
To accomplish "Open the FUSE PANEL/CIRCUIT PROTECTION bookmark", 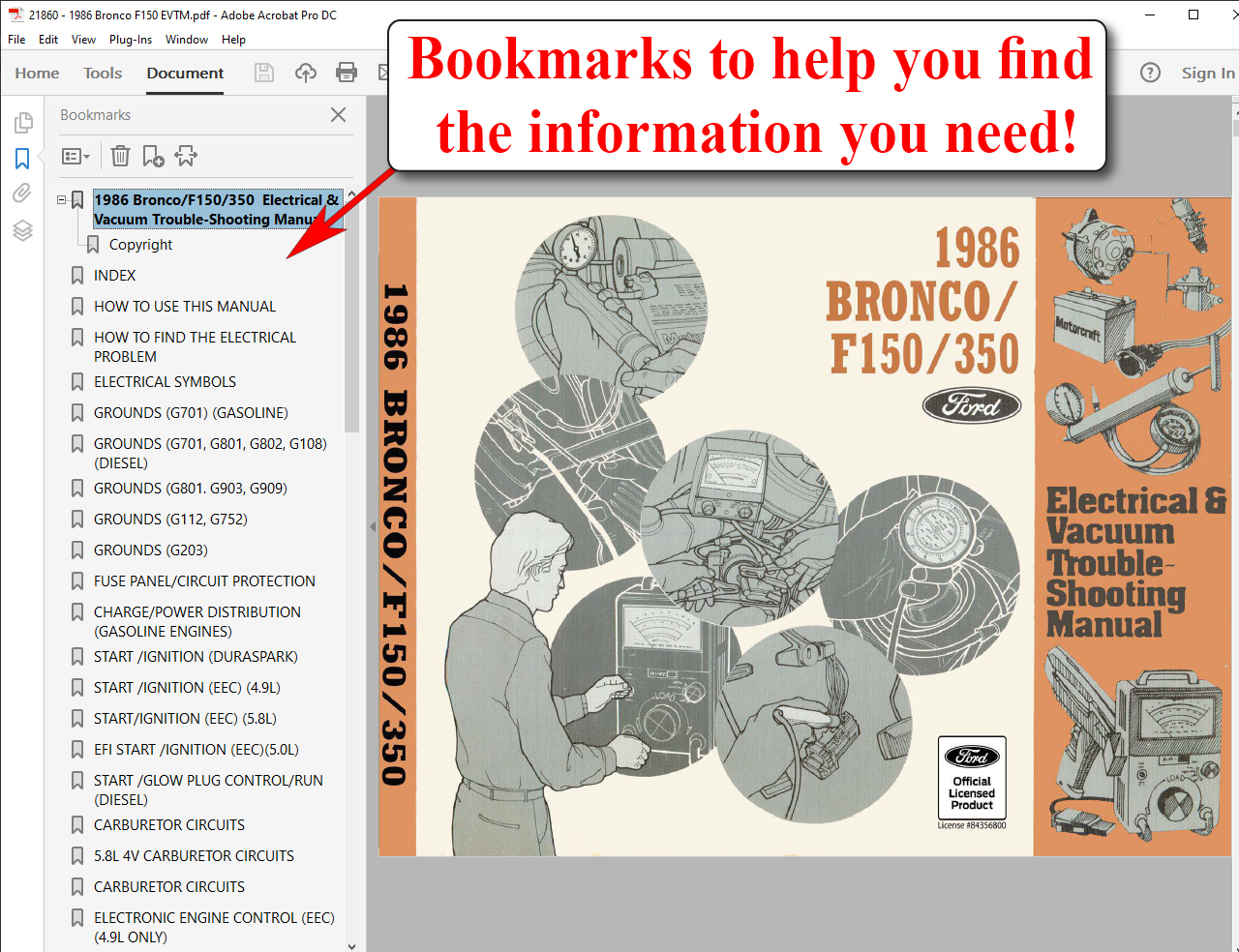I will [x=204, y=581].
